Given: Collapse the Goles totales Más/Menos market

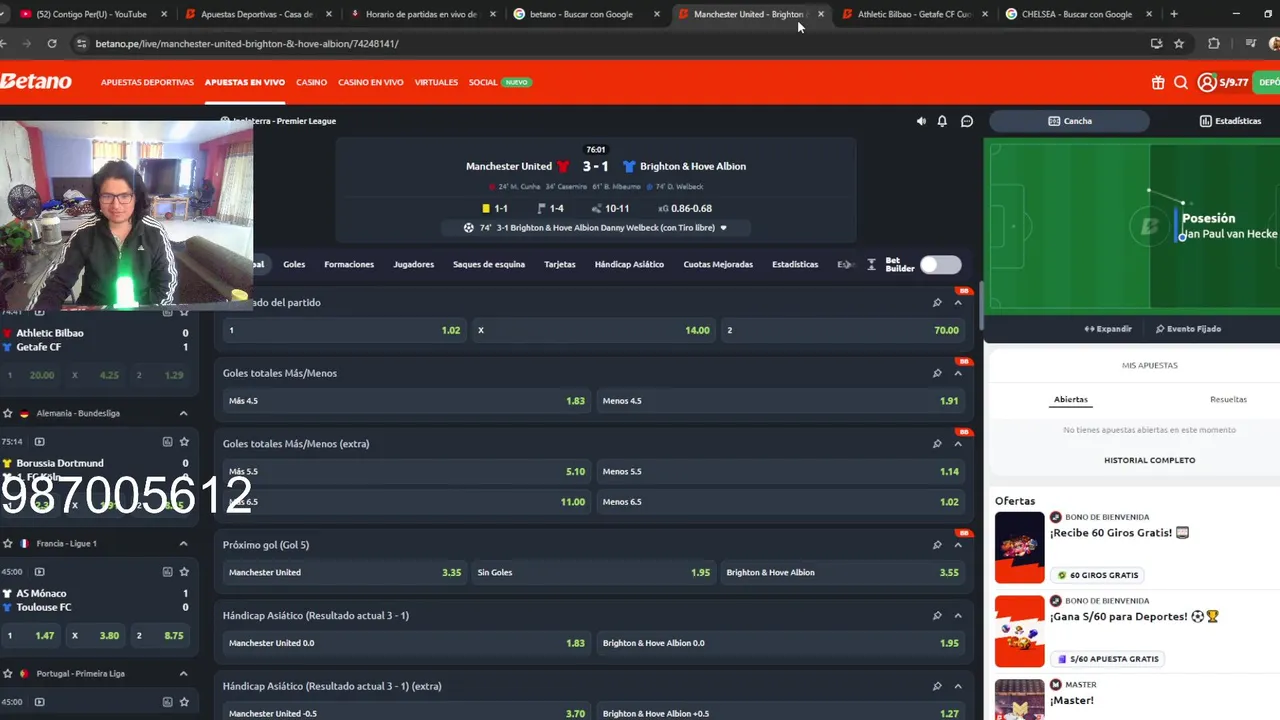Looking at the screenshot, I should [958, 373].
